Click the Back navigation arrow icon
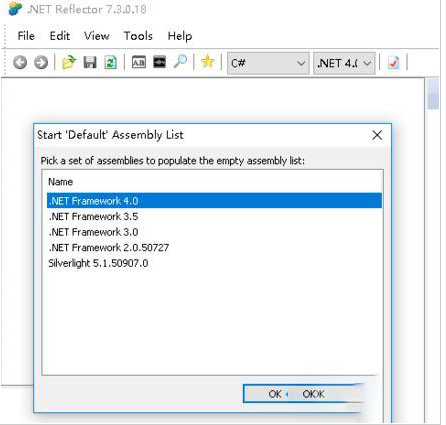This screenshot has width=446, height=425. 20,62
